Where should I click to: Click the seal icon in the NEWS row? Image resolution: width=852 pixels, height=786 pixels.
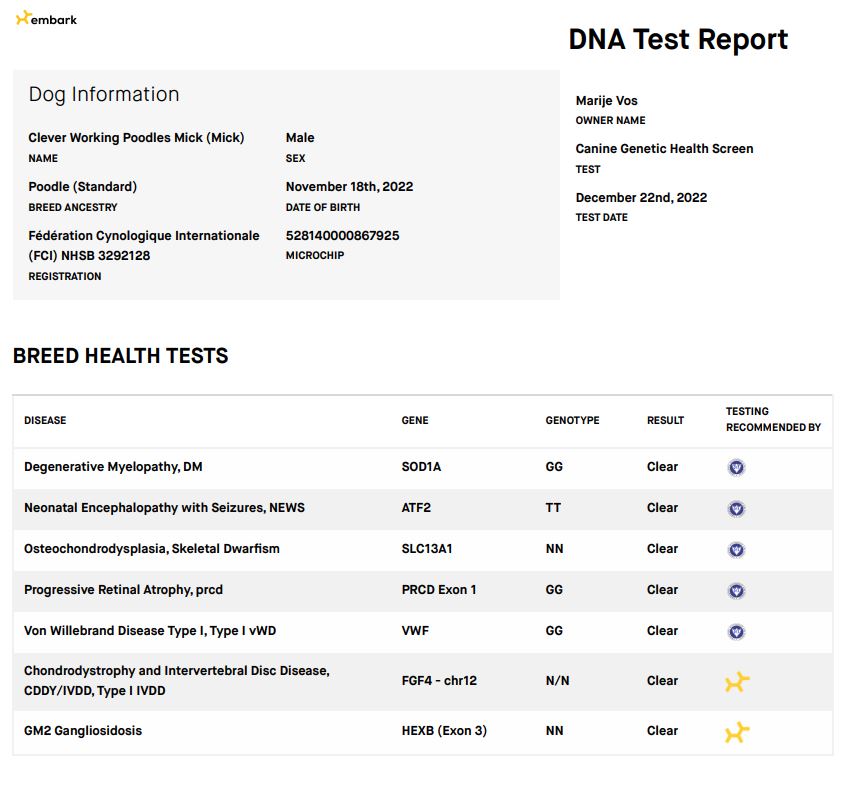[736, 508]
